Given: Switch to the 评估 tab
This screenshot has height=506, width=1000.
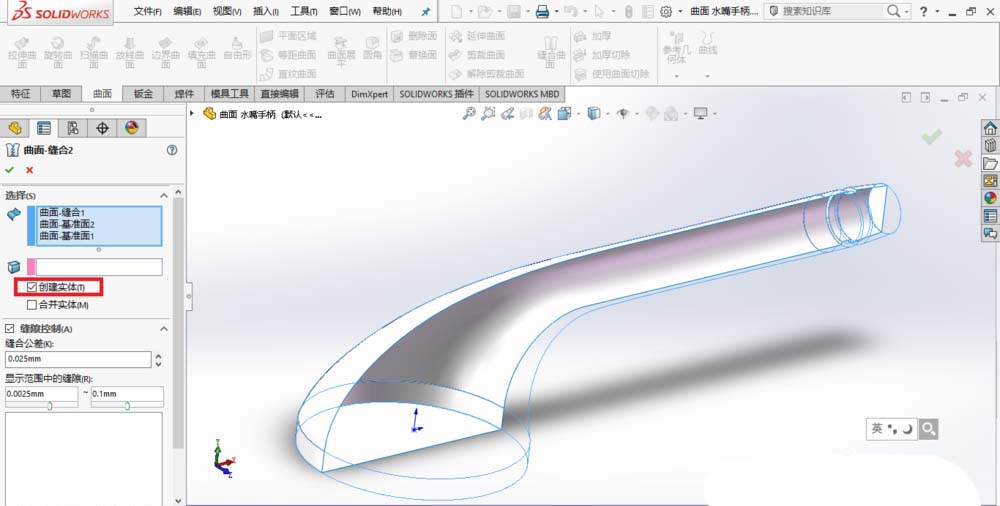Looking at the screenshot, I should pos(325,94).
